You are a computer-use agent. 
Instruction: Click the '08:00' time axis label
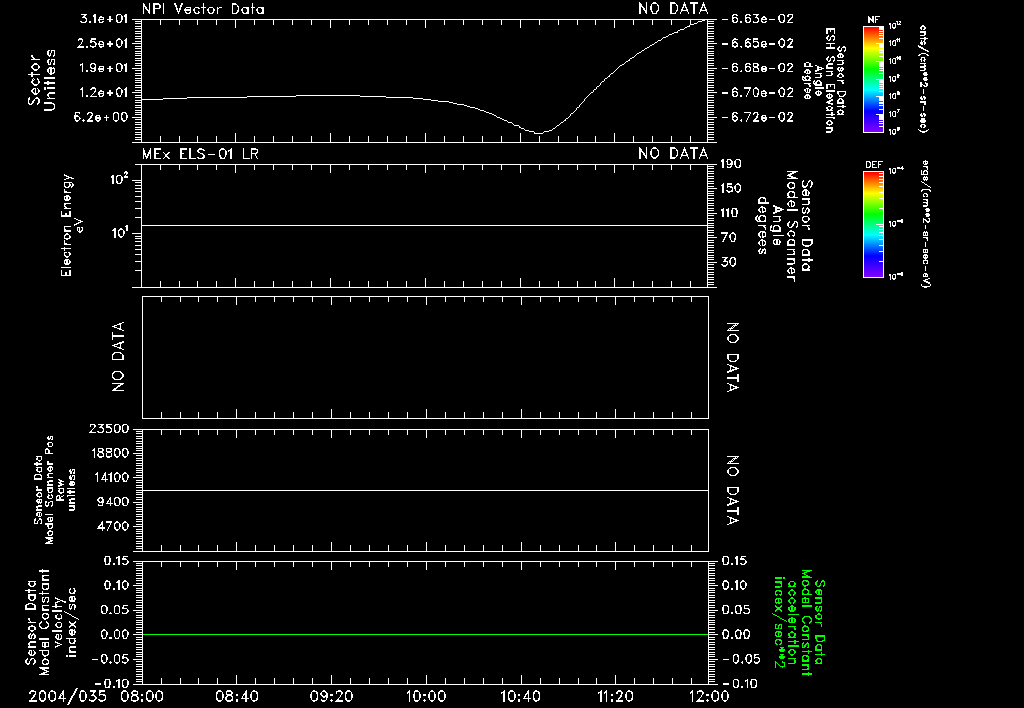142,696
